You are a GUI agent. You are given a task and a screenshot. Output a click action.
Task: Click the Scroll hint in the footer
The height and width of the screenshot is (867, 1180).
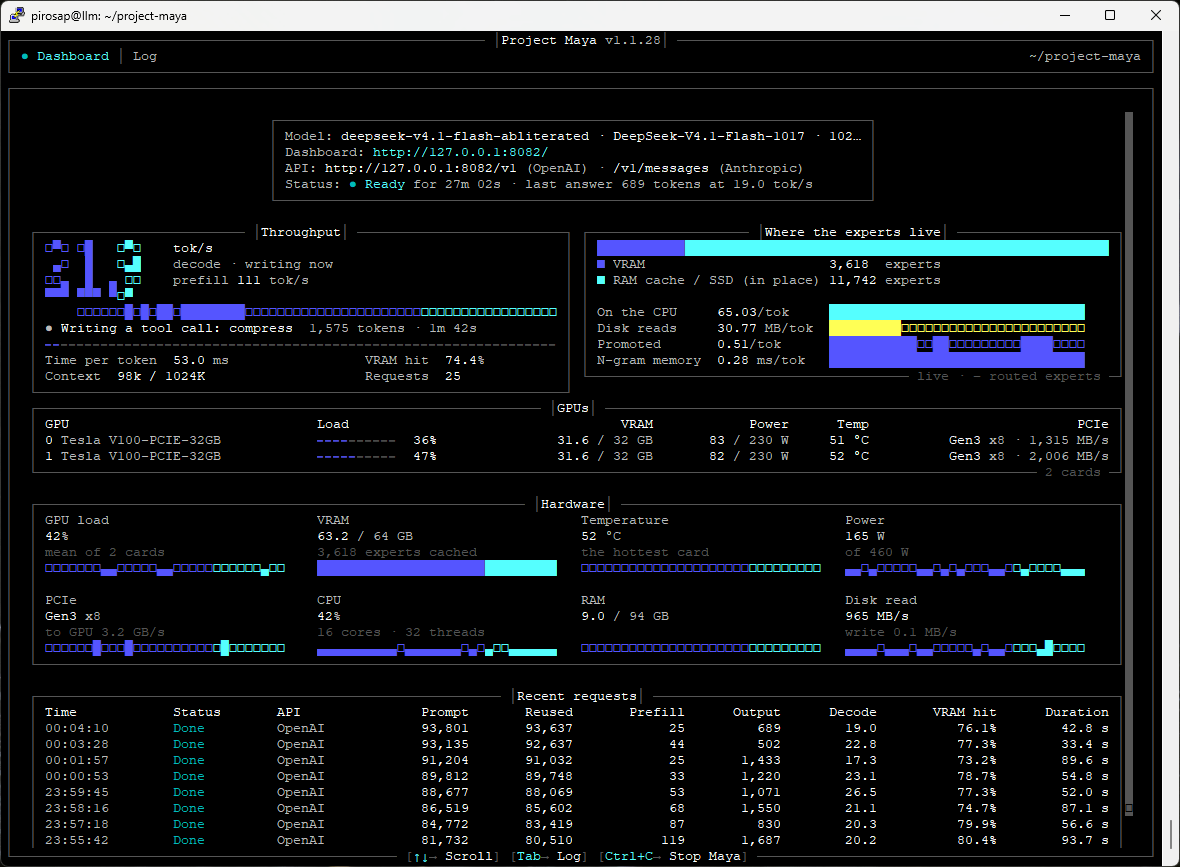pos(453,856)
